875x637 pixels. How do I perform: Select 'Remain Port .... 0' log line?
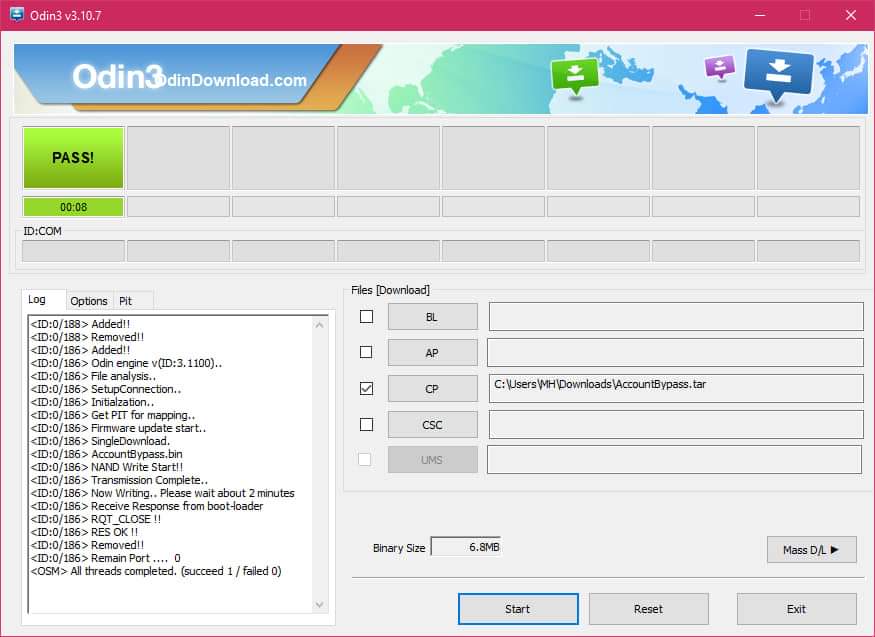coord(105,558)
